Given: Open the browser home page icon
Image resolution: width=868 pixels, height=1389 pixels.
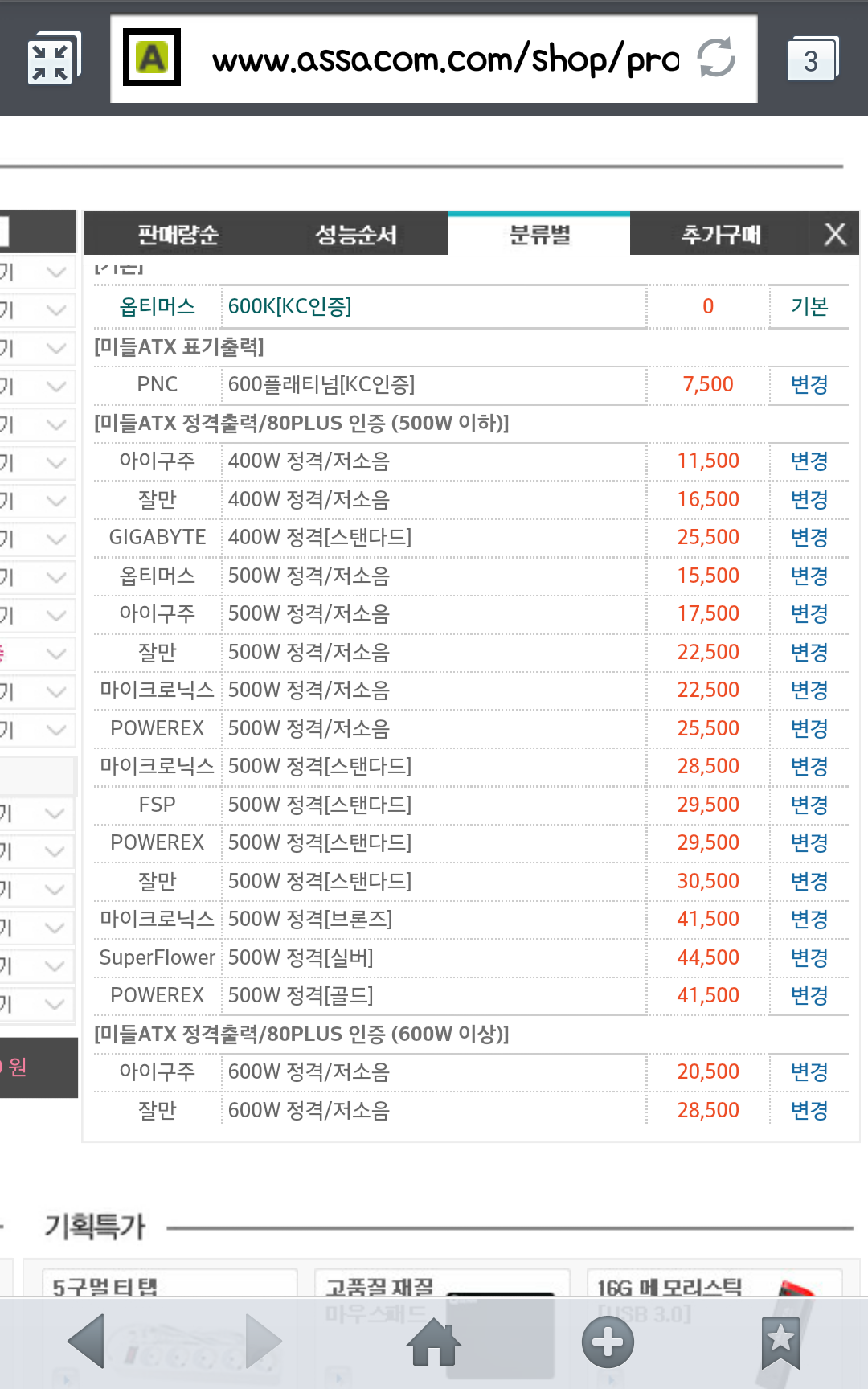Looking at the screenshot, I should tap(434, 1342).
